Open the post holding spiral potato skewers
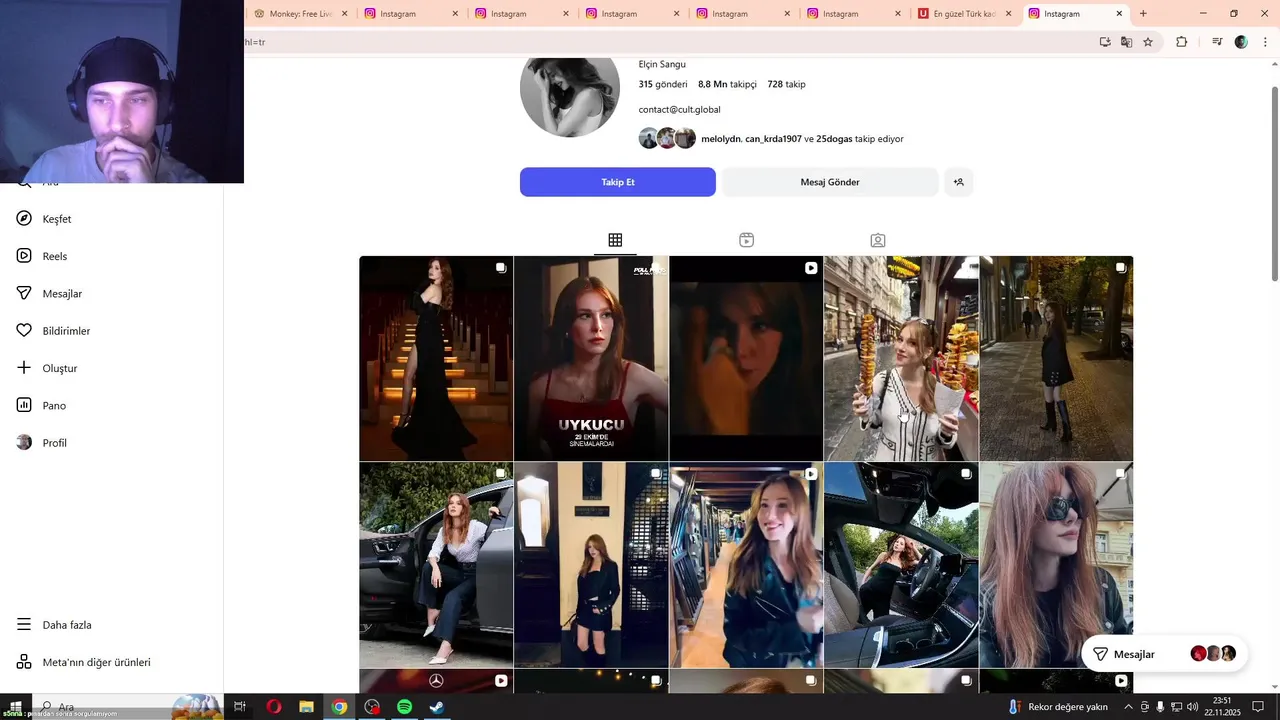This screenshot has width=1280, height=720. click(901, 358)
